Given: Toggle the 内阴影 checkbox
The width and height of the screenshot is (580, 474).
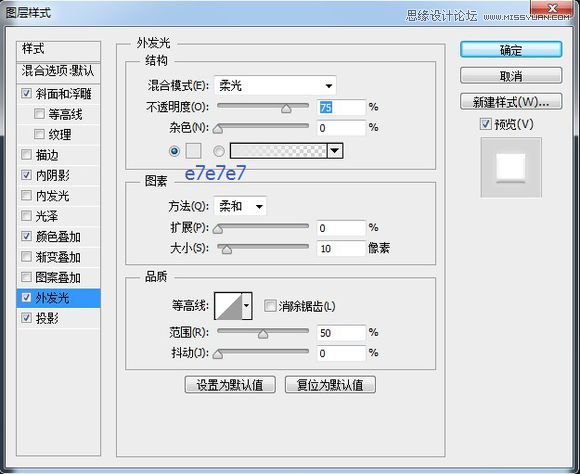Looking at the screenshot, I should tap(26, 174).
